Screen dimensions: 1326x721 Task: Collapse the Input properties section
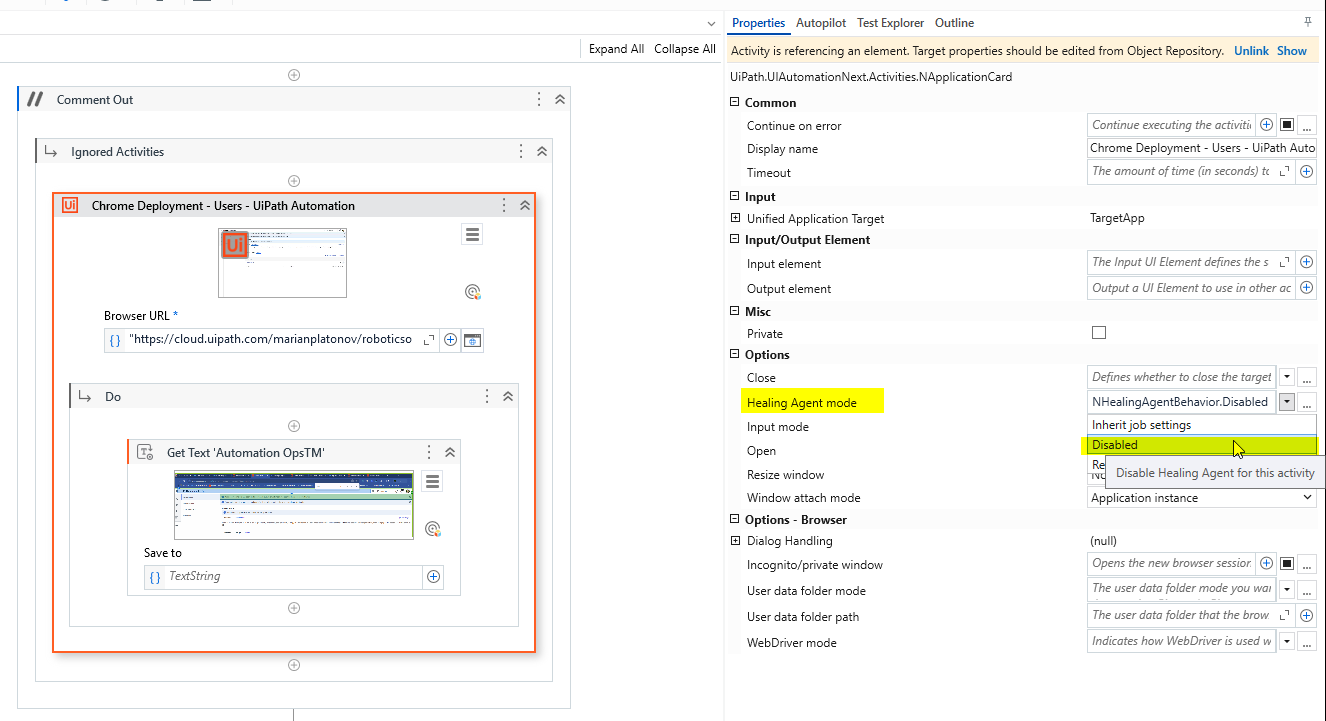pos(735,196)
